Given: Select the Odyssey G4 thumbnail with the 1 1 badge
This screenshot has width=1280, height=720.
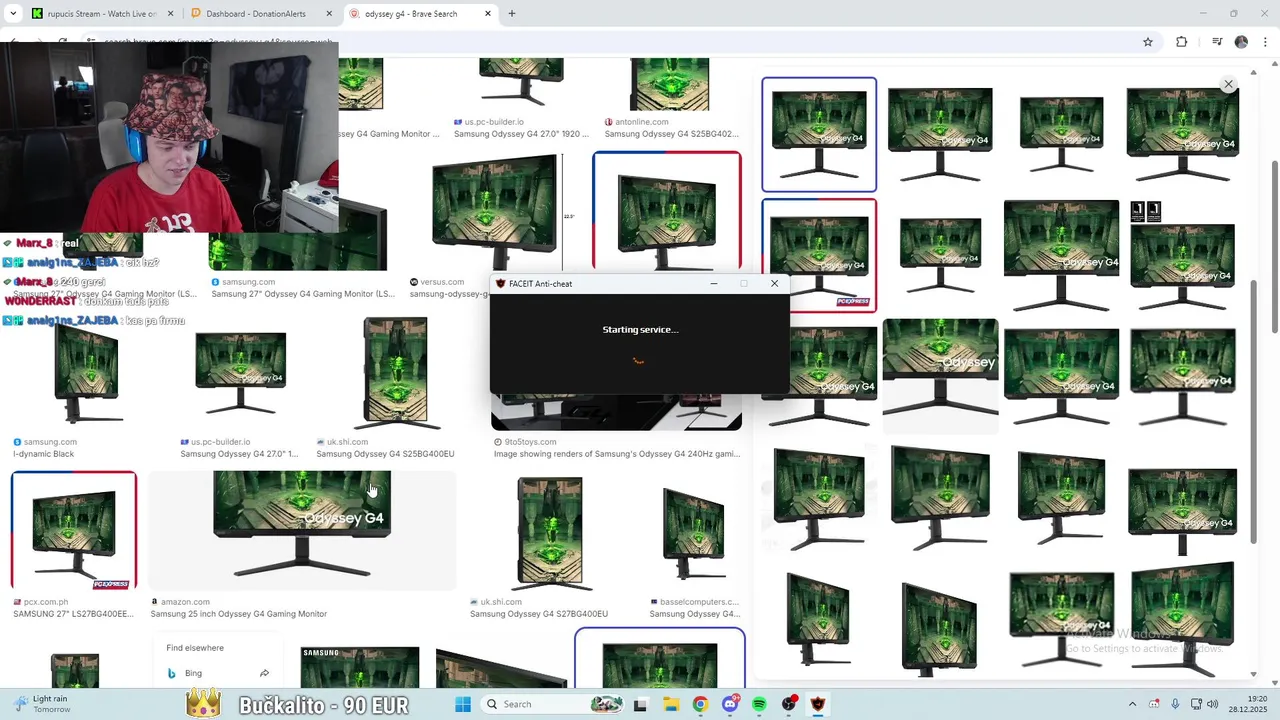Looking at the screenshot, I should (x=1182, y=255).
